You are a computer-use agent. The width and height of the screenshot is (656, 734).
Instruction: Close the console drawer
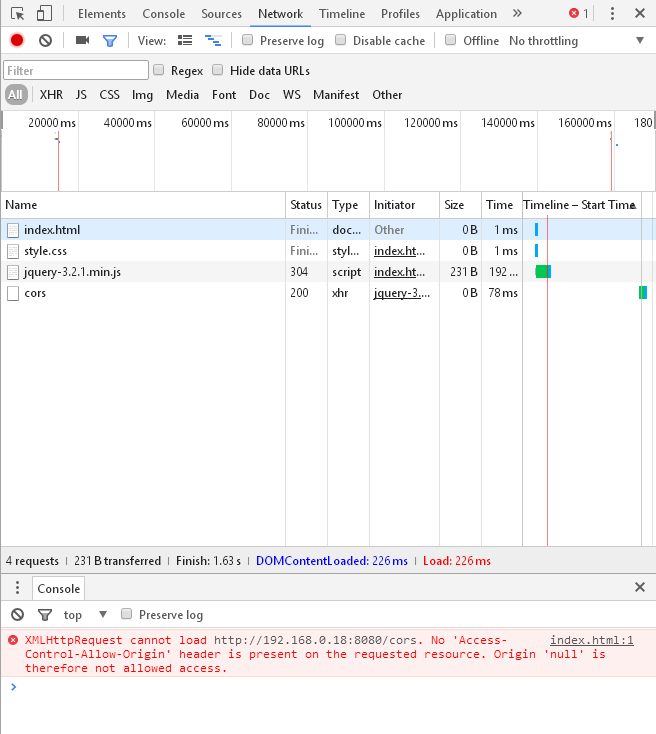[640, 587]
